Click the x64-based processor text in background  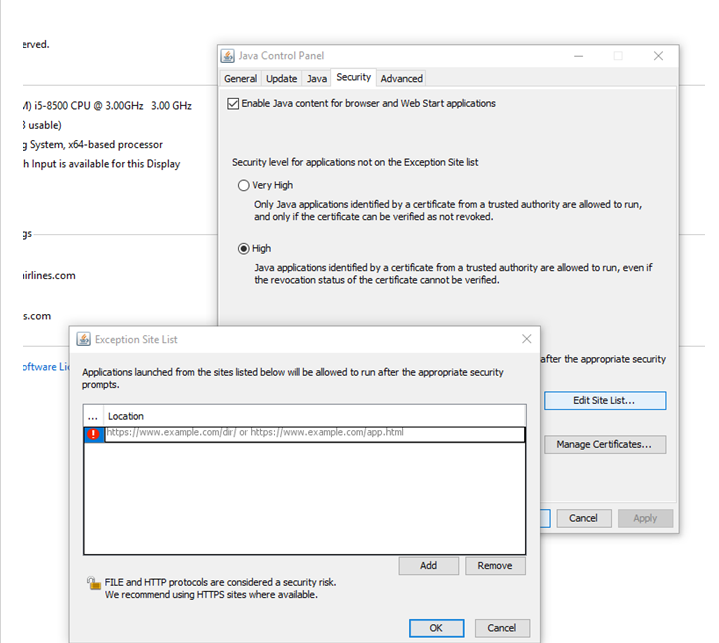pyautogui.click(x=116, y=144)
